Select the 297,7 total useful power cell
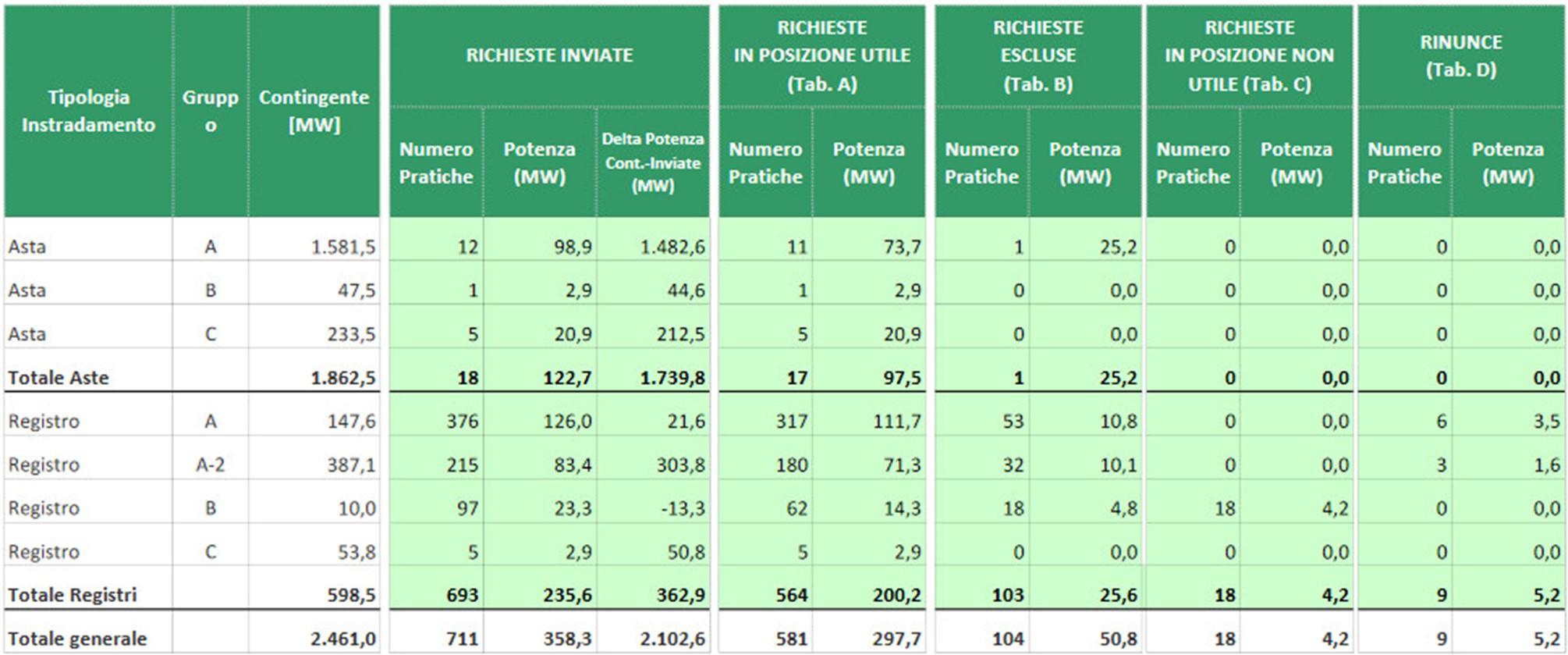The width and height of the screenshot is (1568, 655). coord(896,639)
